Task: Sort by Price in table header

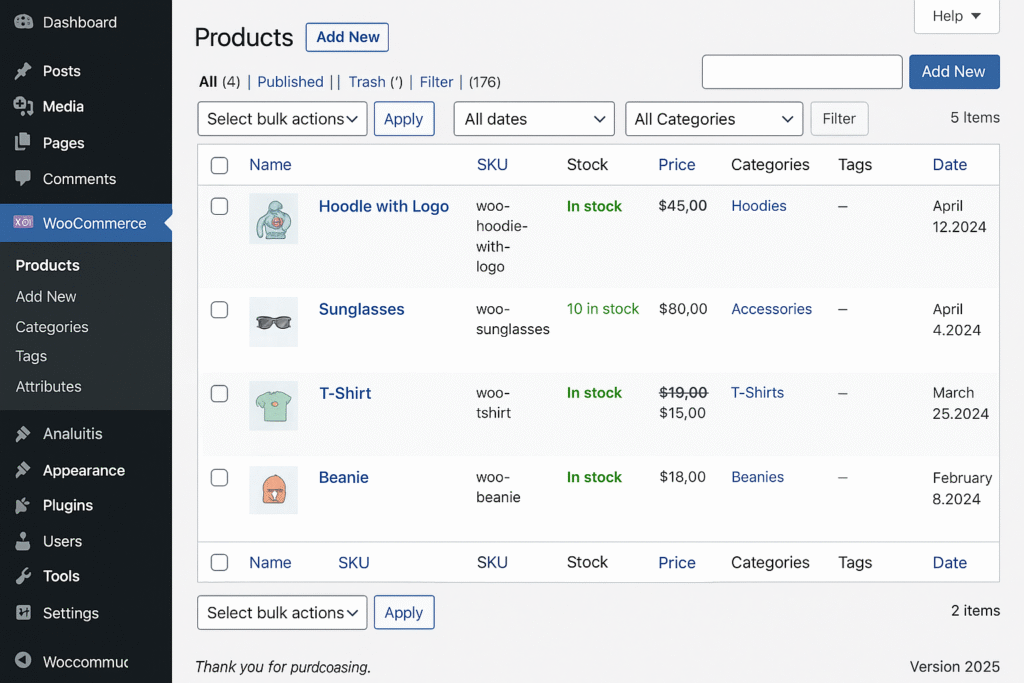Action: point(677,165)
